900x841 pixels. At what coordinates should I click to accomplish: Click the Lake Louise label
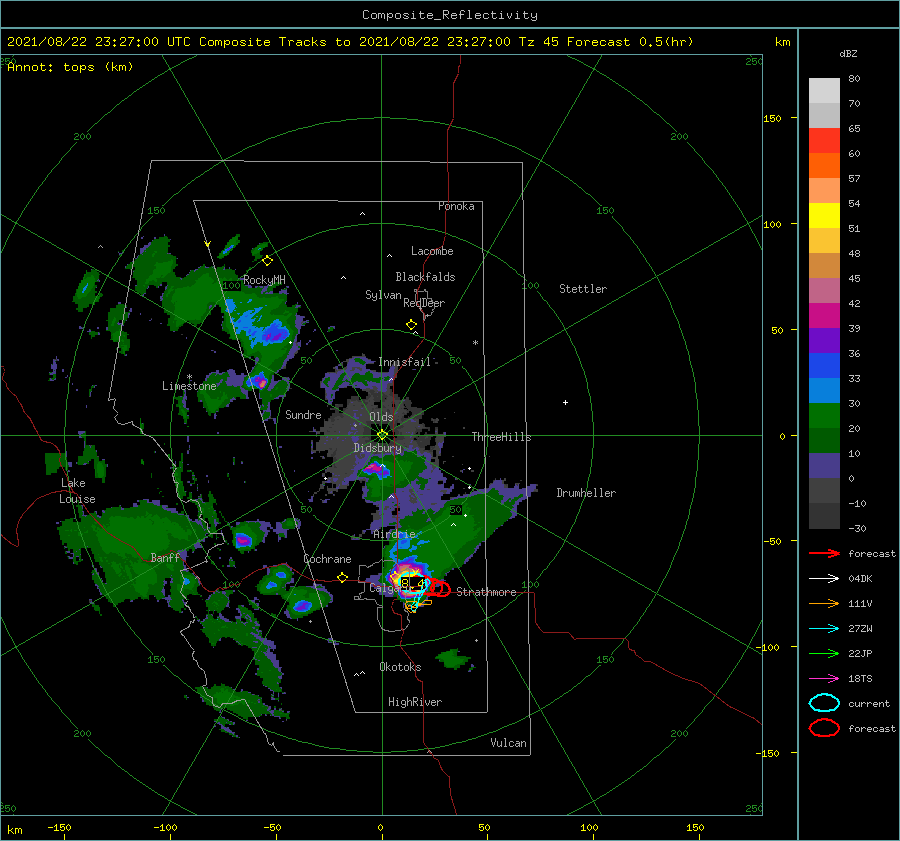[x=77, y=491]
